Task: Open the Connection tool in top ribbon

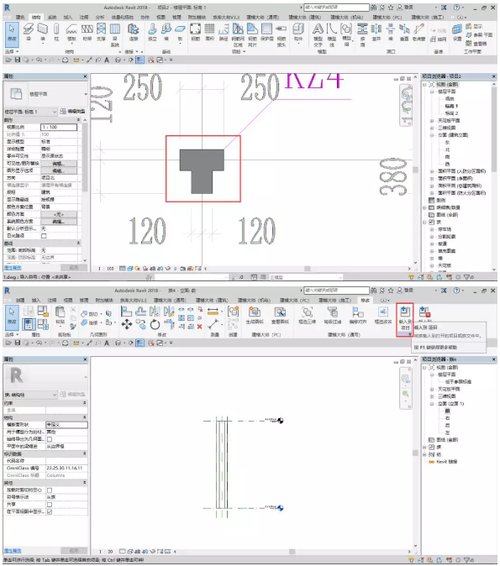Action: coord(134,32)
